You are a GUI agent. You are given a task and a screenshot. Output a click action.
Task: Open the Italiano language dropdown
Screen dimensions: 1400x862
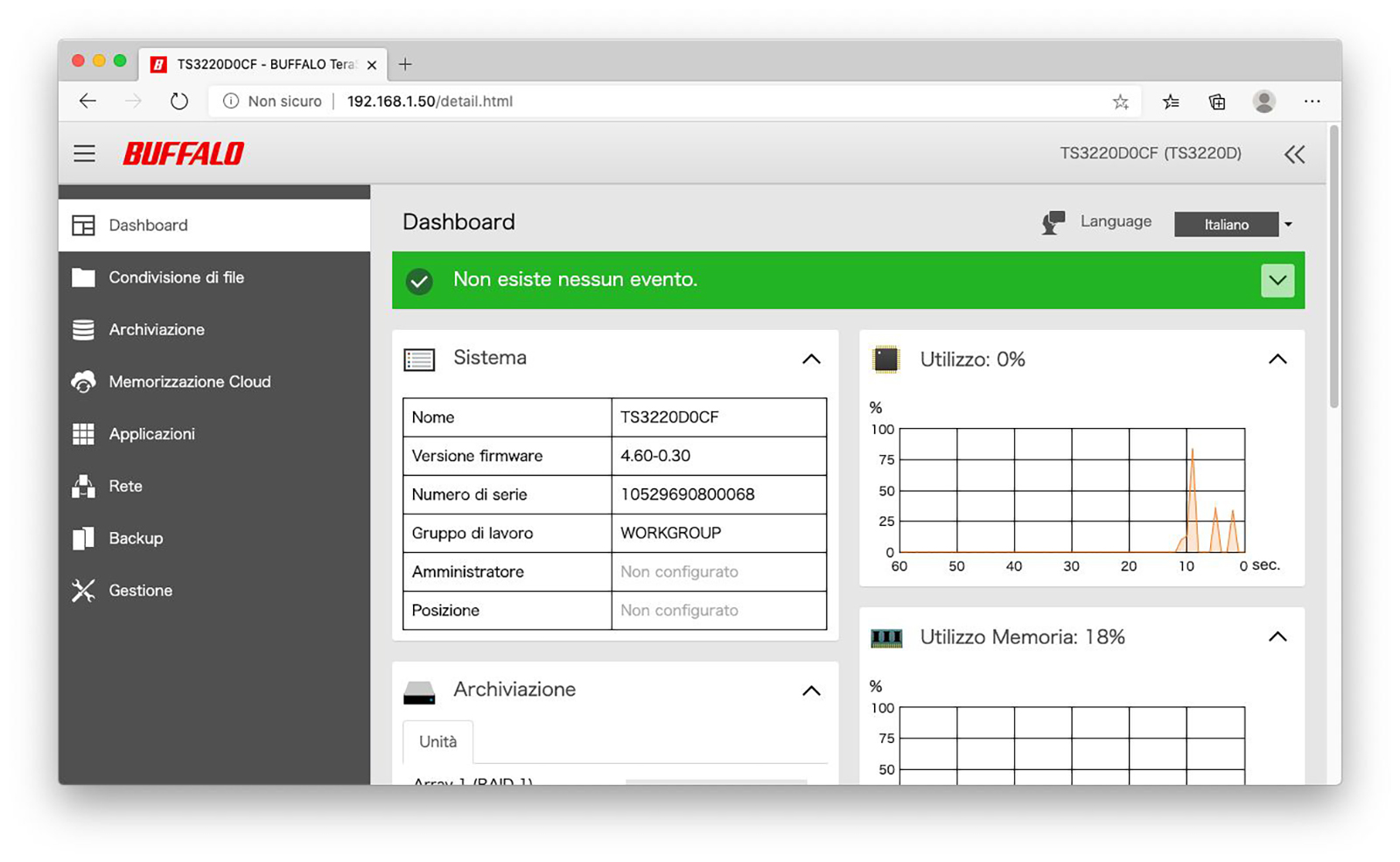[1234, 225]
